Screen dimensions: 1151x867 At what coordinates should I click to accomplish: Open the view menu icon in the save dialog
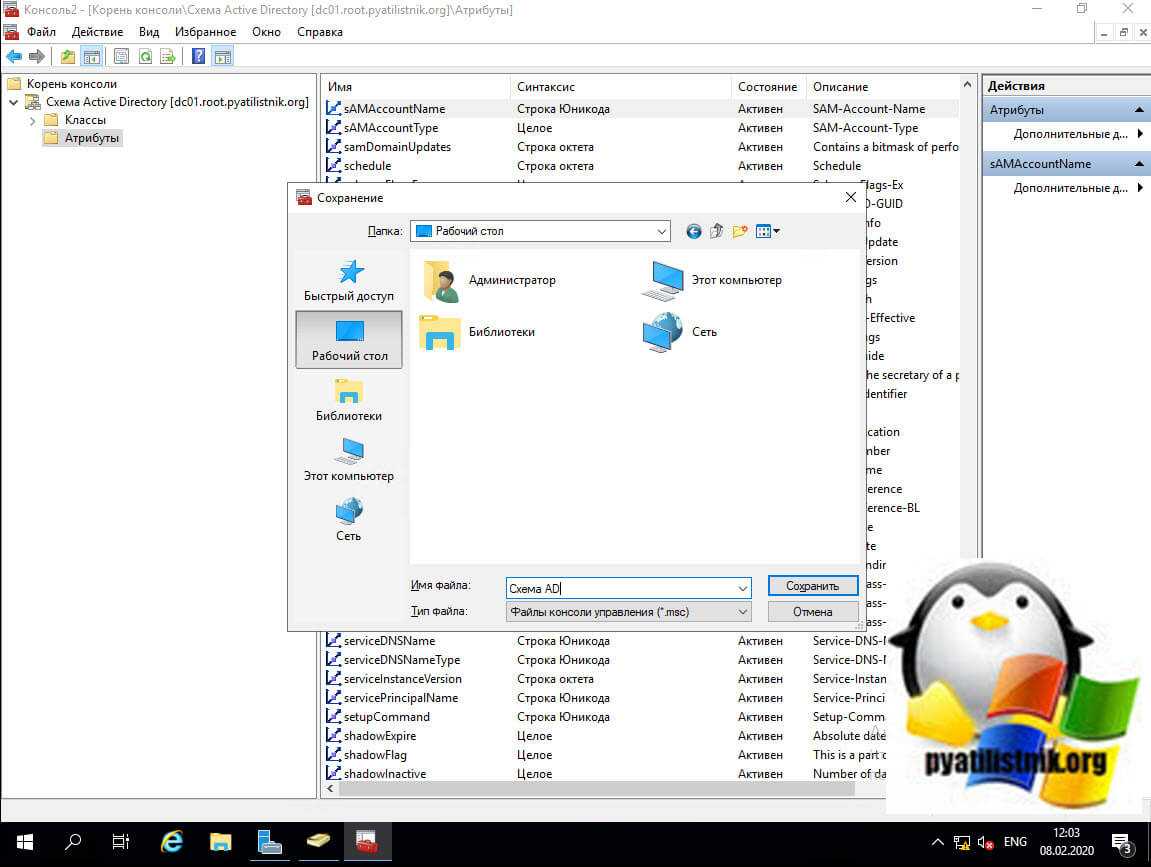click(767, 231)
